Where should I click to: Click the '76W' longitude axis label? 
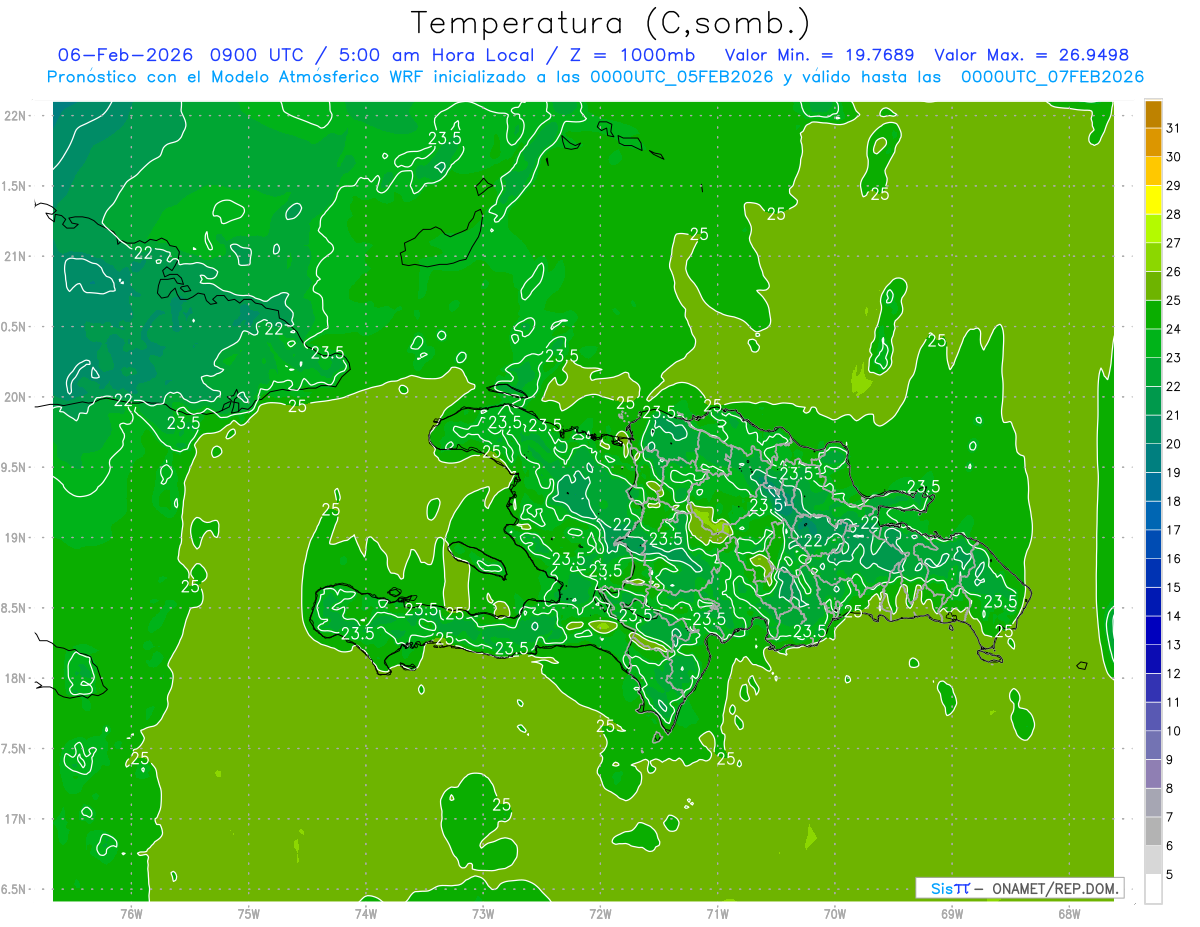point(132,914)
